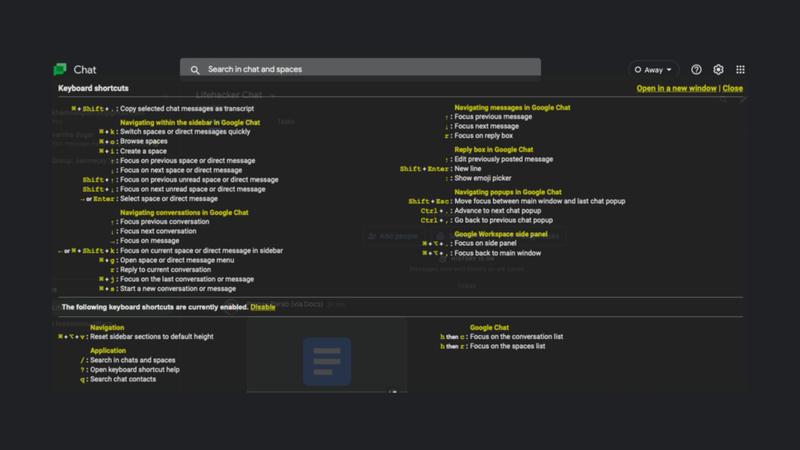Click 'Focus back to main window' text
The image size is (800, 450).
(498, 253)
